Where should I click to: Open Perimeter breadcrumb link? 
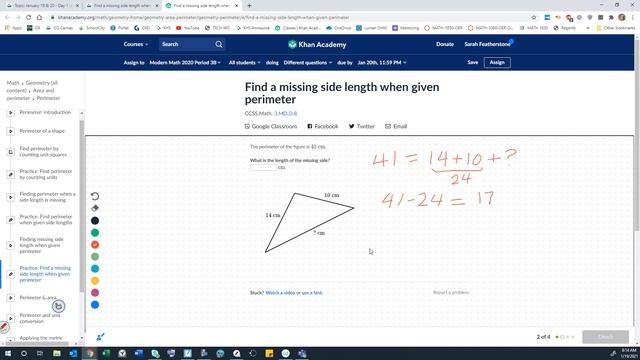tap(48, 98)
